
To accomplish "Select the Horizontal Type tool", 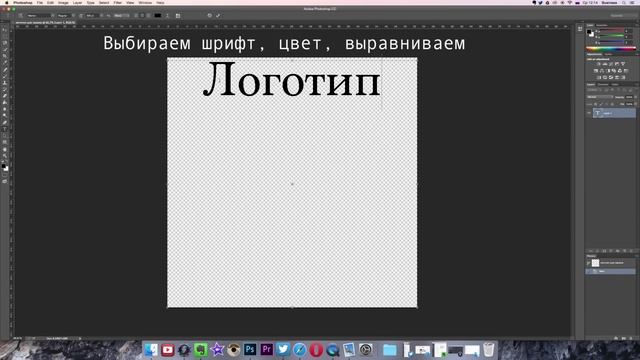I will coord(5,129).
